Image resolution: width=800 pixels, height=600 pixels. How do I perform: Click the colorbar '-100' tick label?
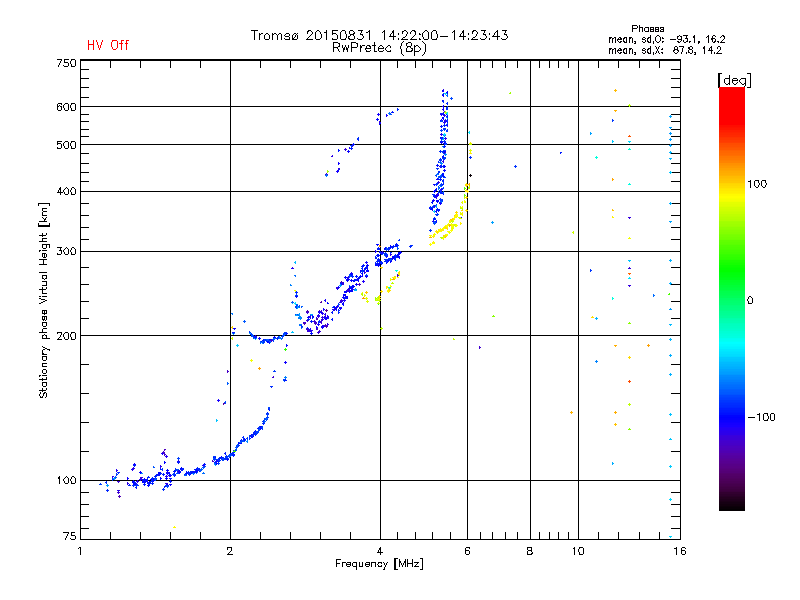pos(762,417)
